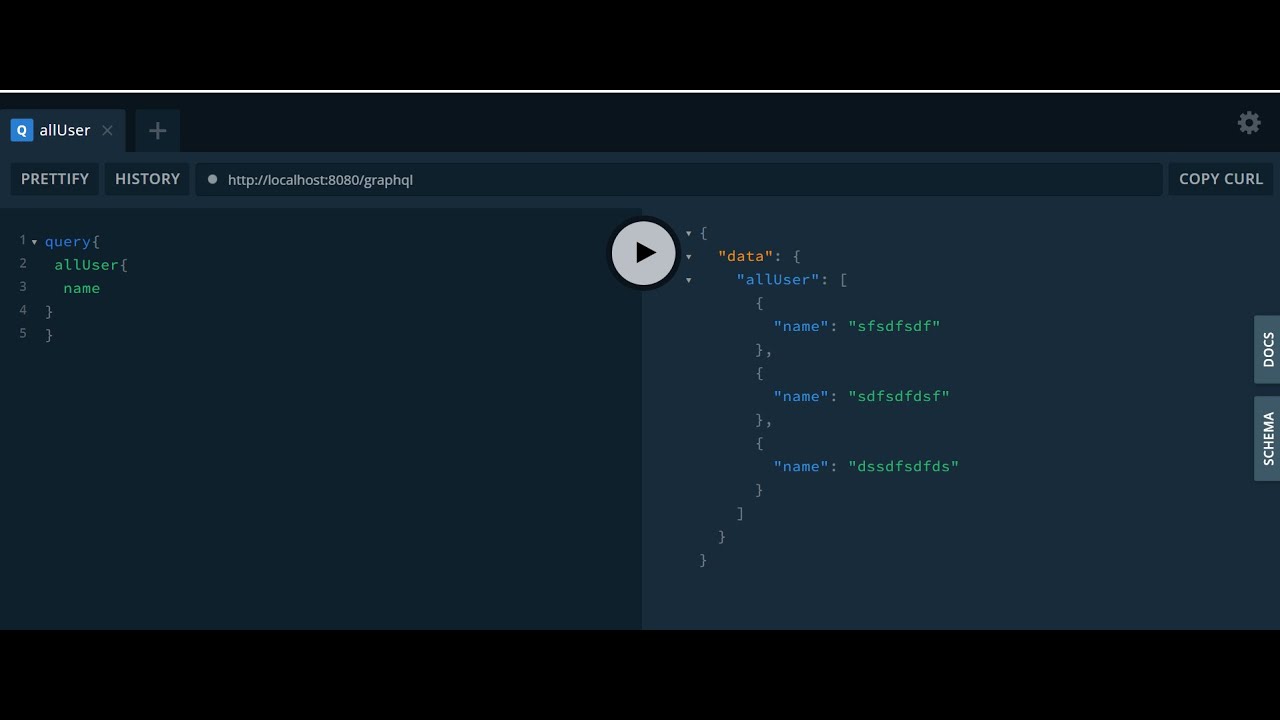Collapse the root response object arrow

(688, 234)
